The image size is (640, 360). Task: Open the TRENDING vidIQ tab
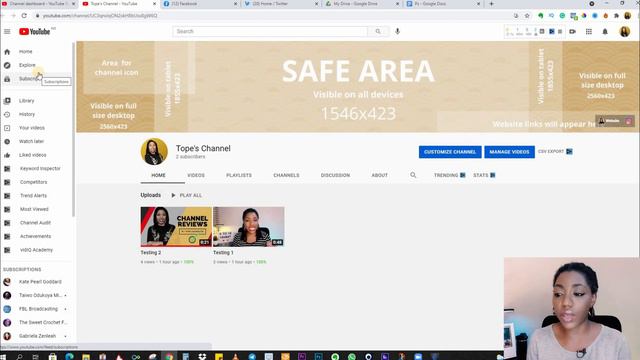tap(449, 175)
